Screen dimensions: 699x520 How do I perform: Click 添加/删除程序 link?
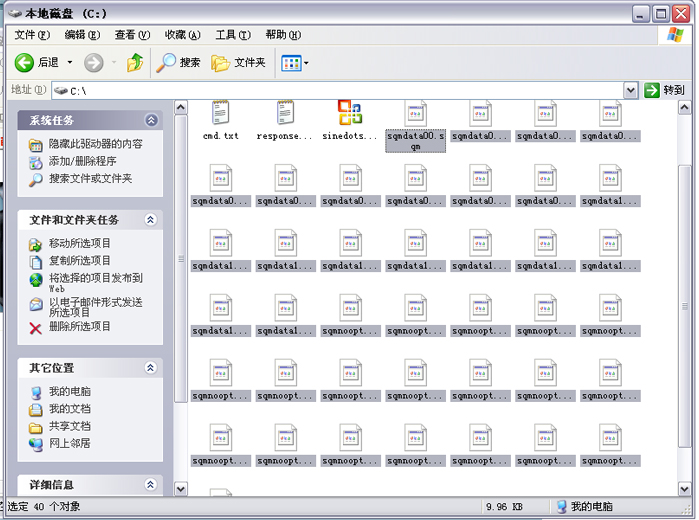[x=82, y=161]
